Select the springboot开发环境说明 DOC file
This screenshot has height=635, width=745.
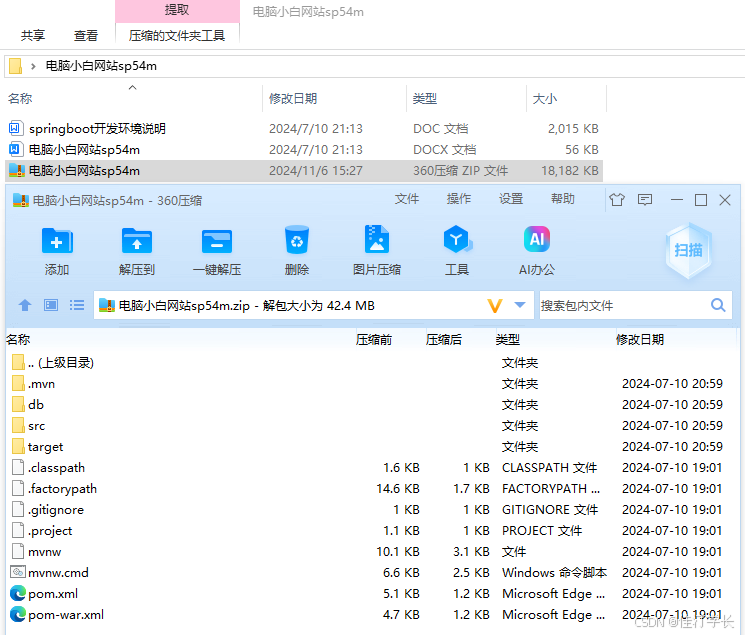[304, 129]
